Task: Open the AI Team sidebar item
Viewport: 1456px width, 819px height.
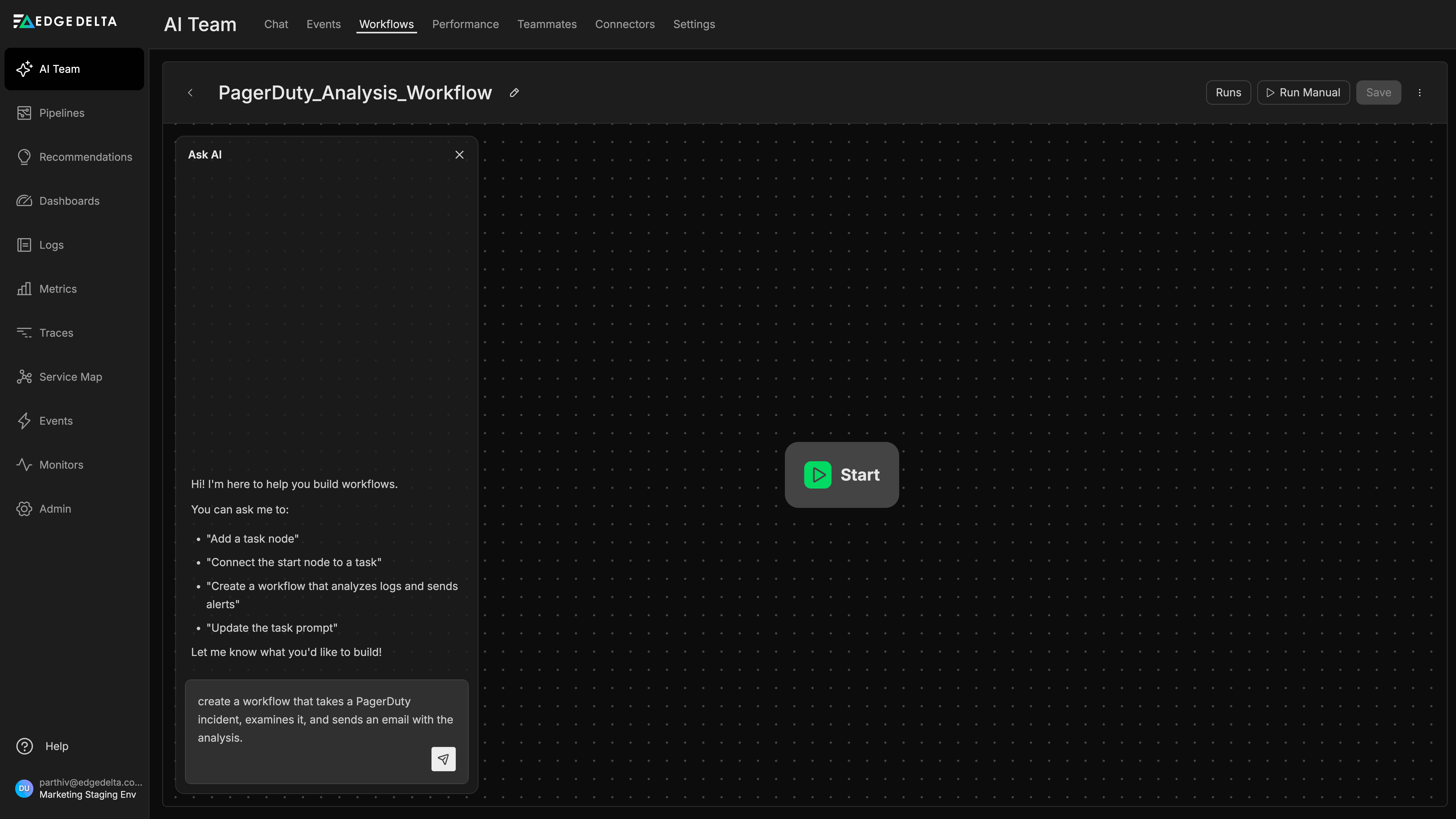Action: click(x=74, y=69)
